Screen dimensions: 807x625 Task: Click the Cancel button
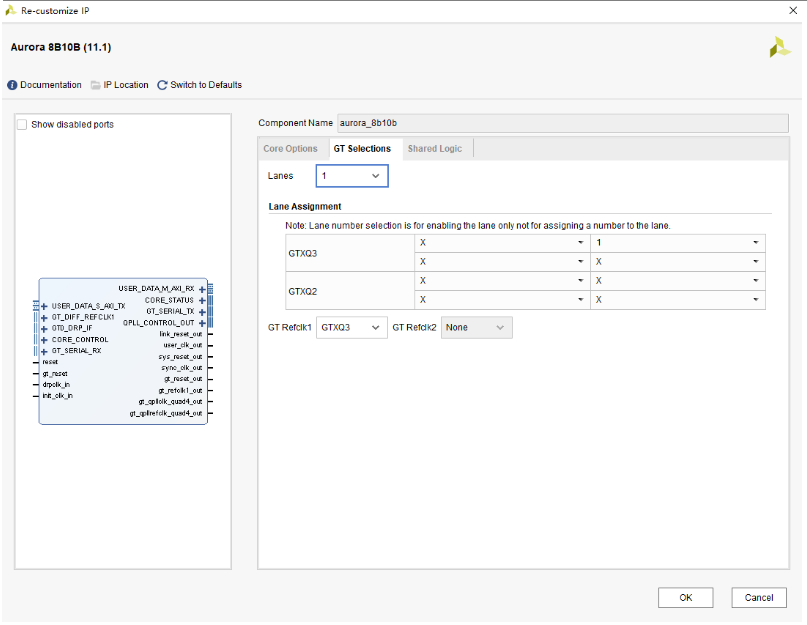759,598
